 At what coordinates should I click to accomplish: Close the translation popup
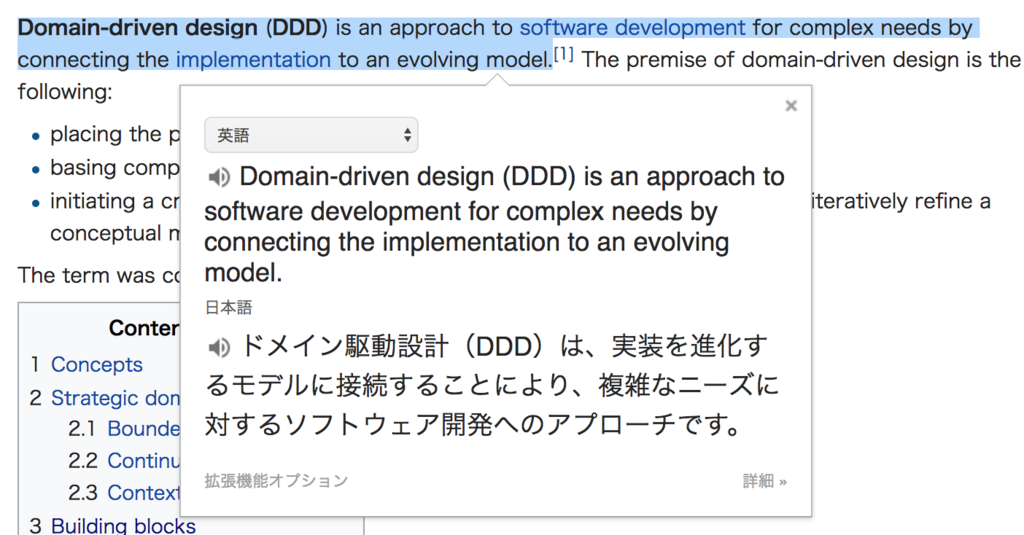click(x=791, y=106)
